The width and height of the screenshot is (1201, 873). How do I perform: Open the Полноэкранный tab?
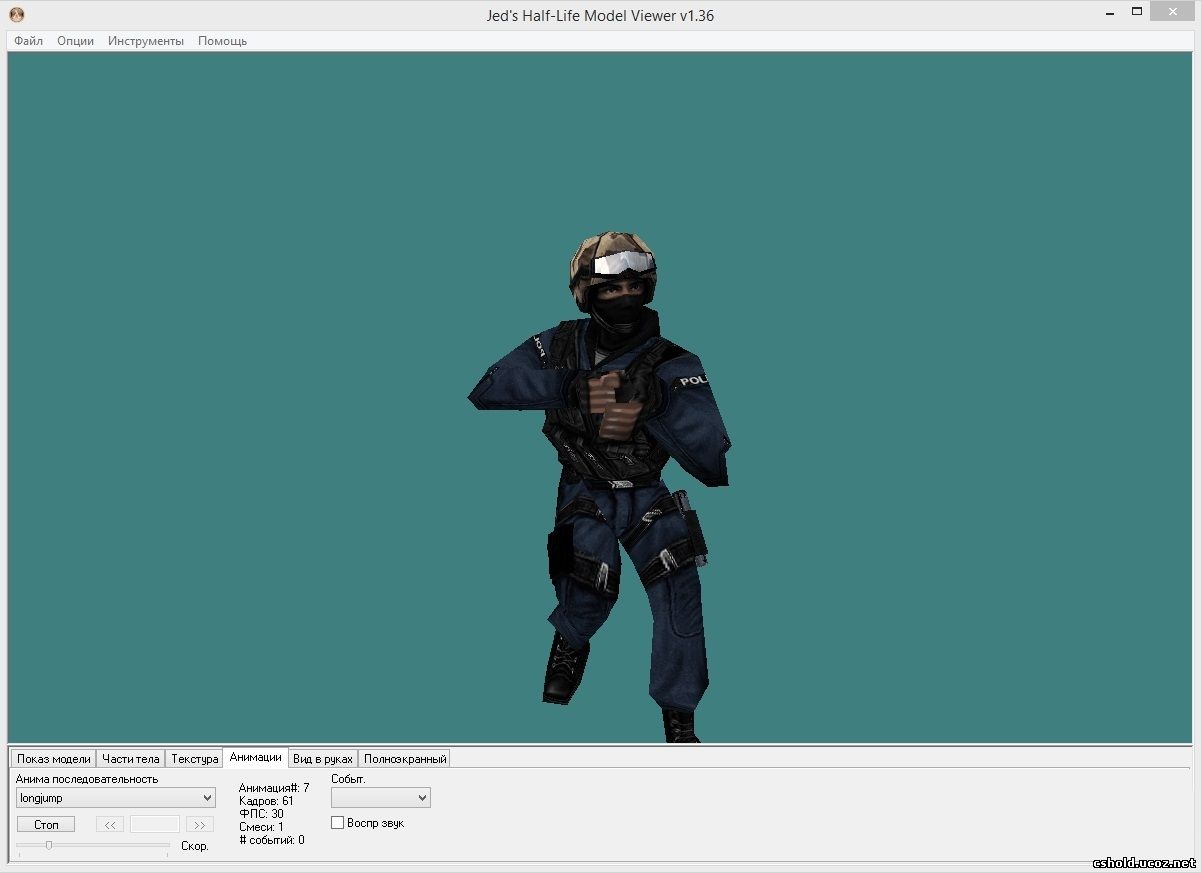[x=404, y=759]
